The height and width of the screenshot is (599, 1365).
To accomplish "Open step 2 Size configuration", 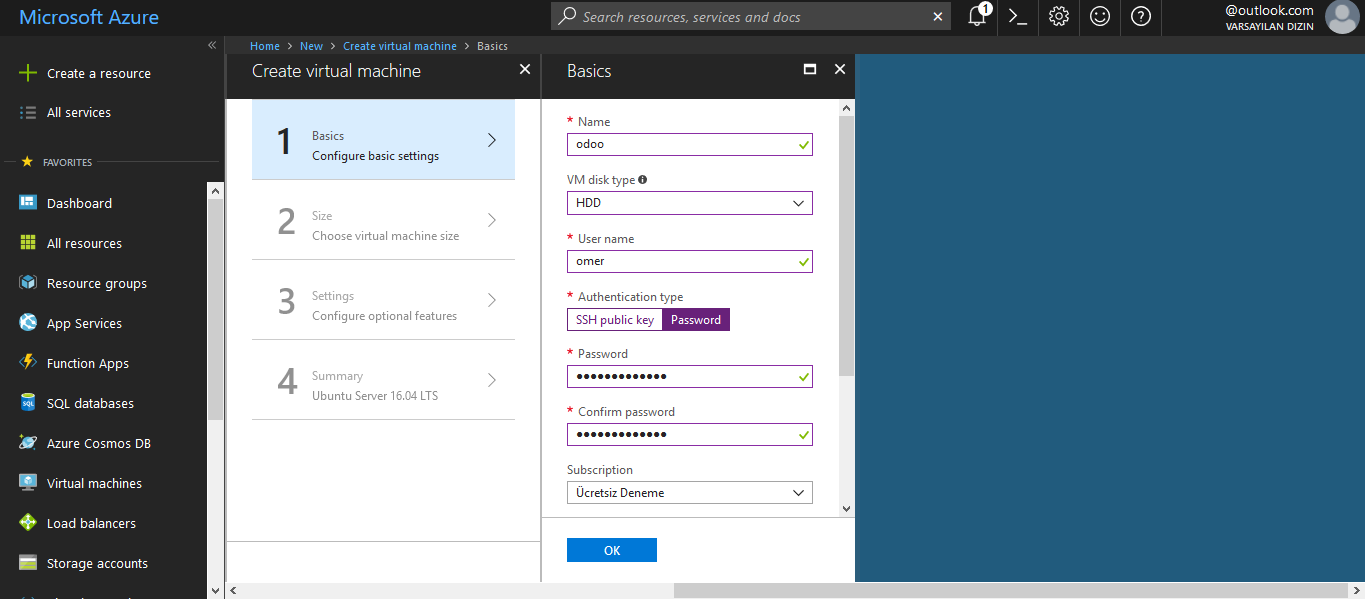I will point(383,220).
